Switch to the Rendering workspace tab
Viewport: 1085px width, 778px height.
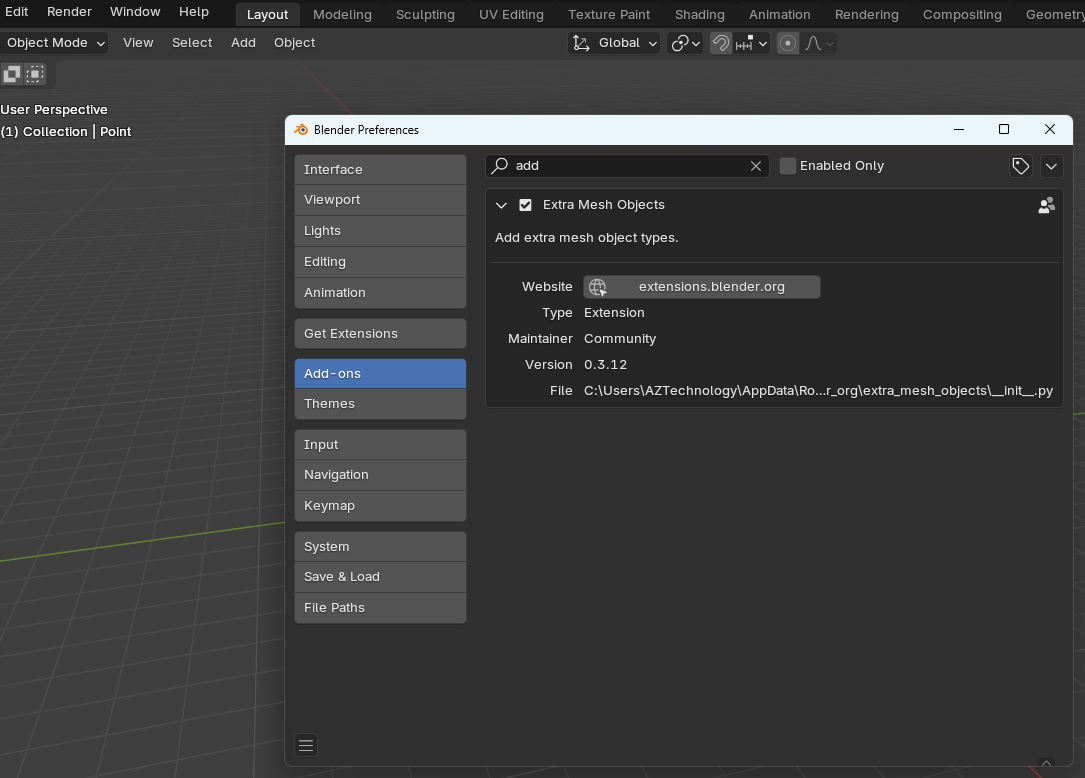(x=866, y=15)
